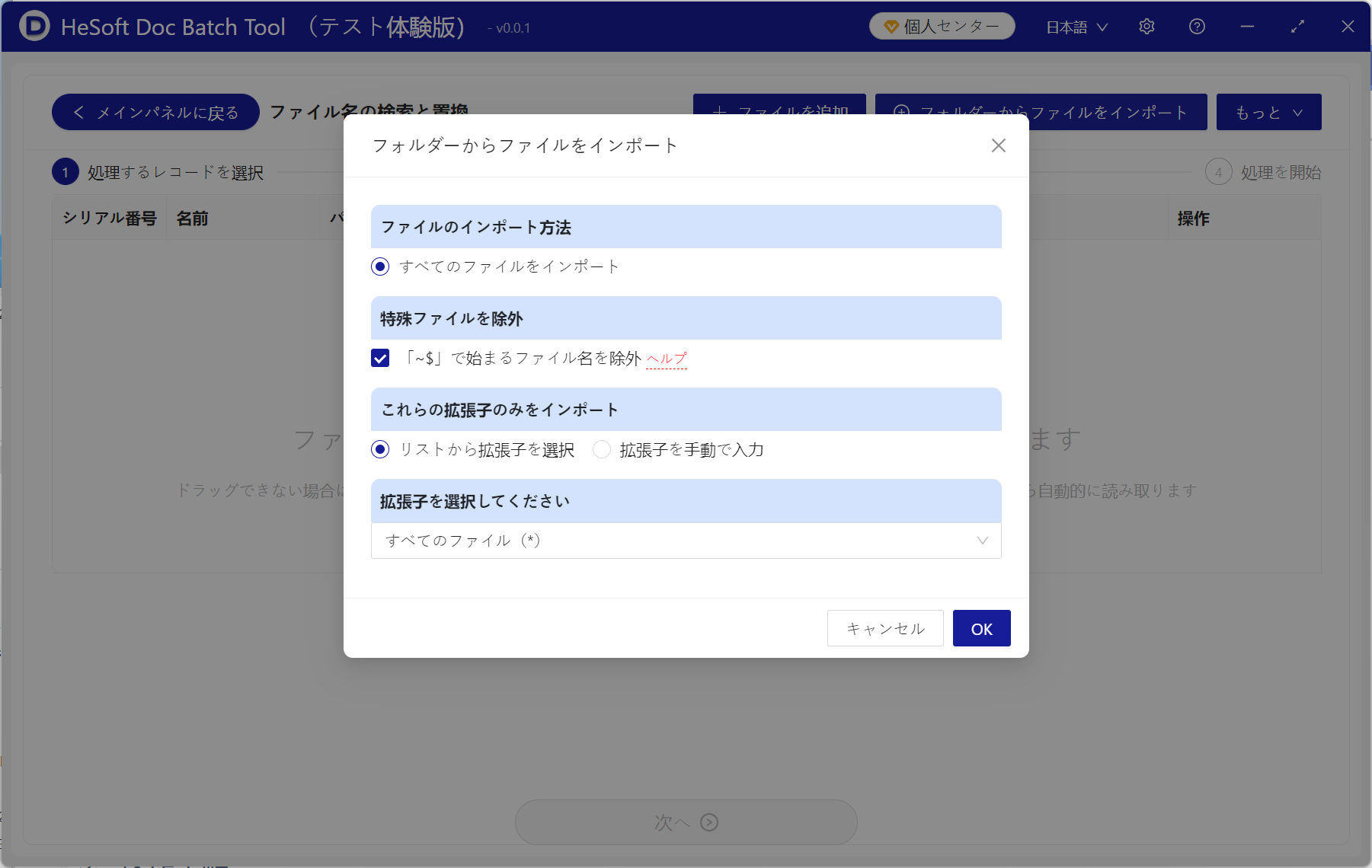Expand the すべてのファイル (*) extension dropdown

click(686, 541)
